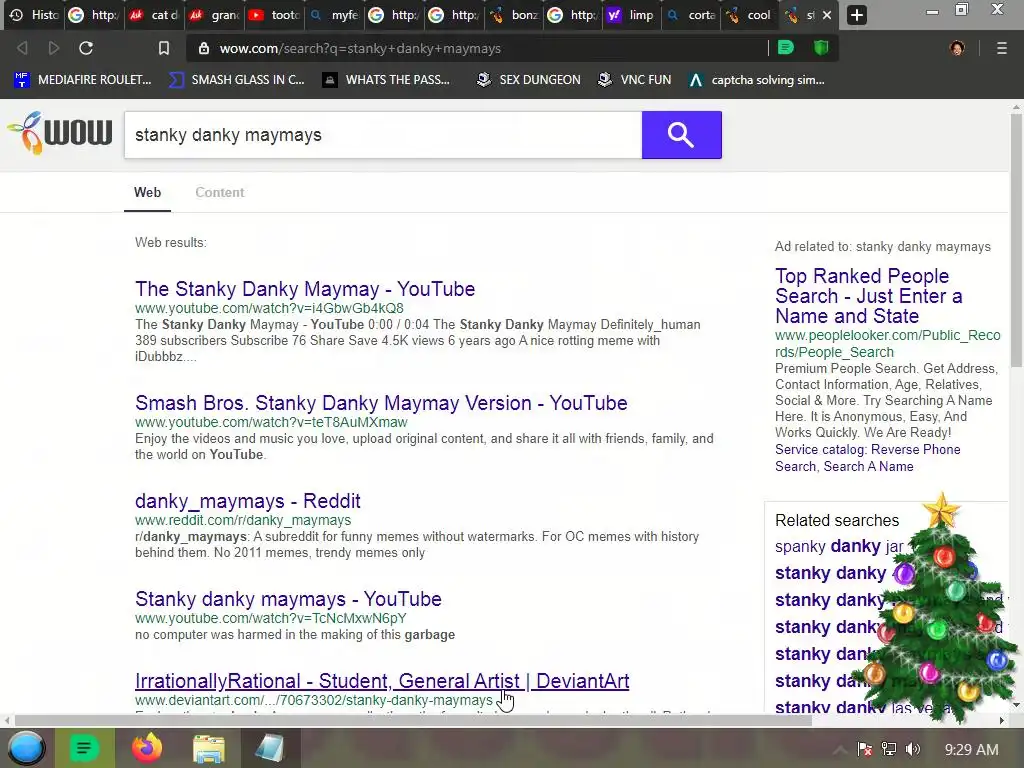Open the green reader extension icon
The width and height of the screenshot is (1024, 768).
tap(786, 48)
